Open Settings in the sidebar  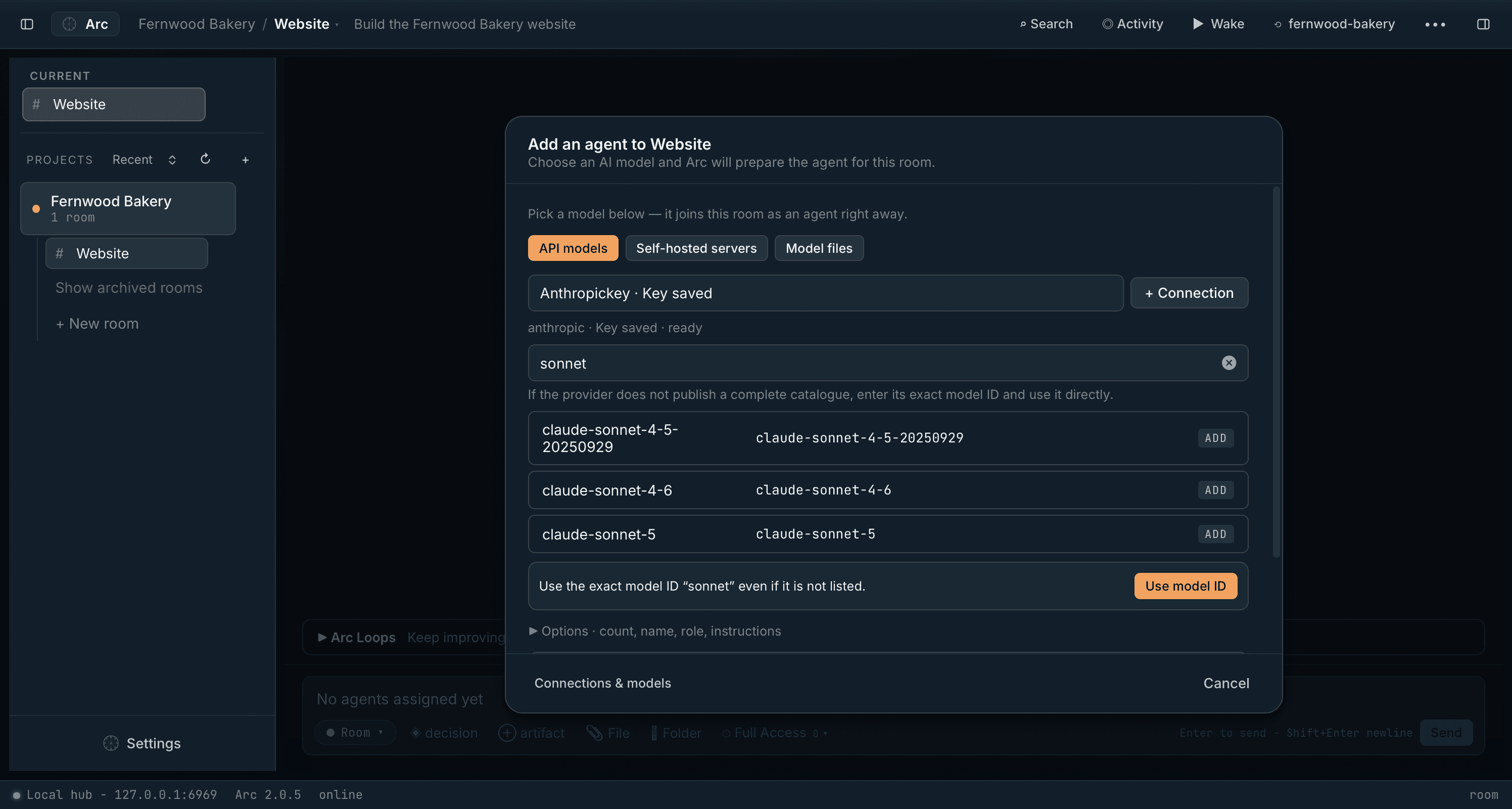[x=142, y=743]
